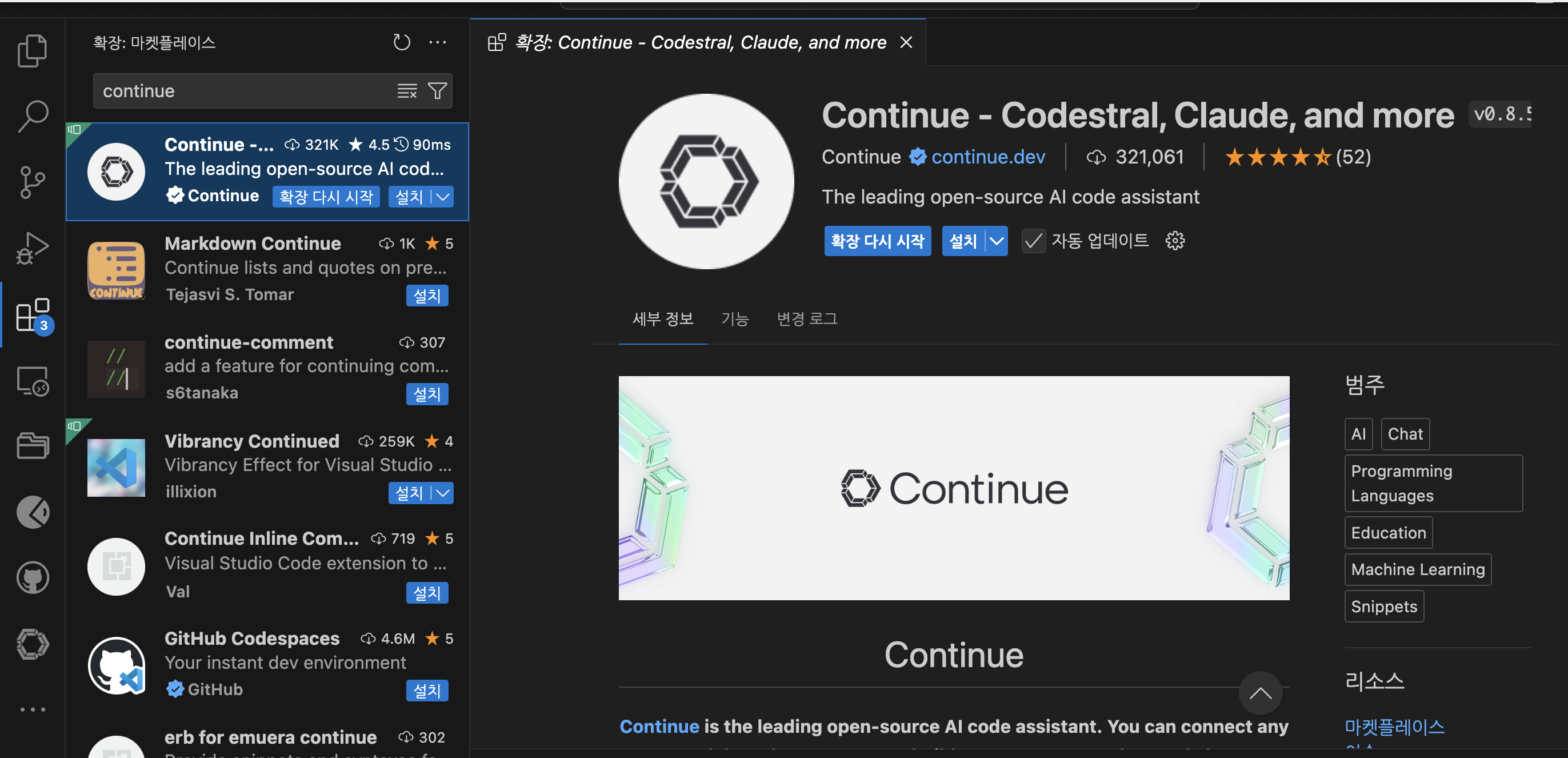This screenshot has width=1568, height=758.
Task: Expand install dropdown arrow on detail page
Action: [x=997, y=241]
